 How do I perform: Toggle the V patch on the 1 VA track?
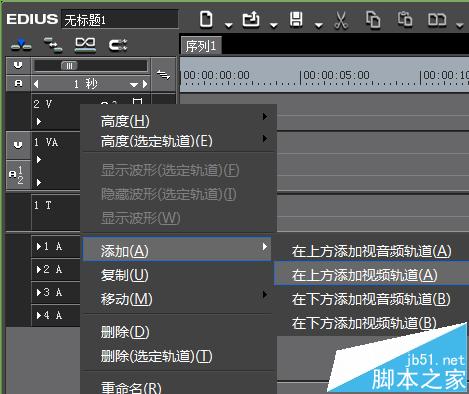[x=18, y=145]
